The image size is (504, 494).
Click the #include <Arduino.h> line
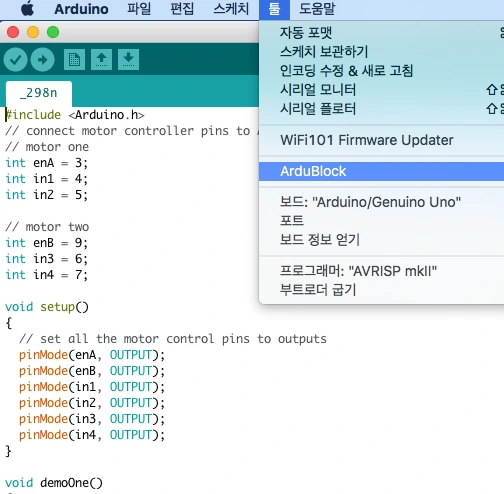75,115
